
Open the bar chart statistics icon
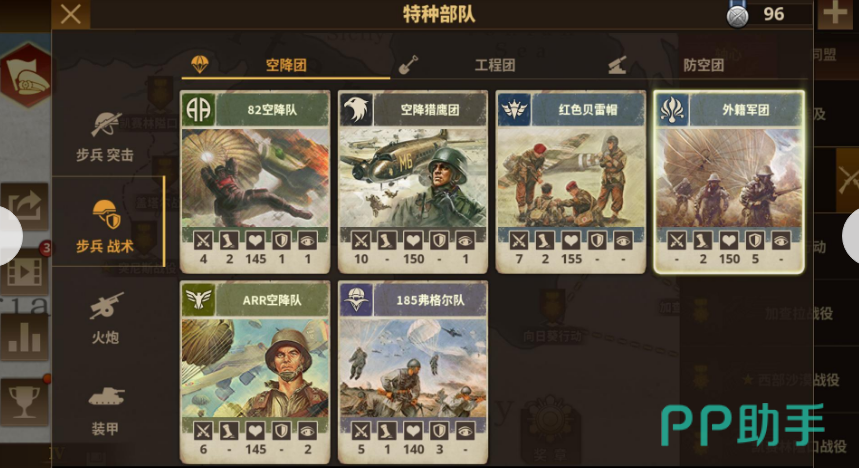tap(24, 336)
